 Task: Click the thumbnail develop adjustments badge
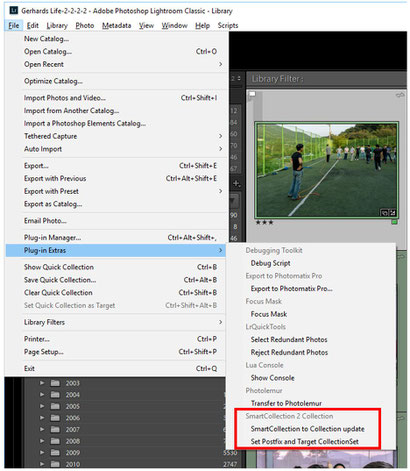point(392,213)
